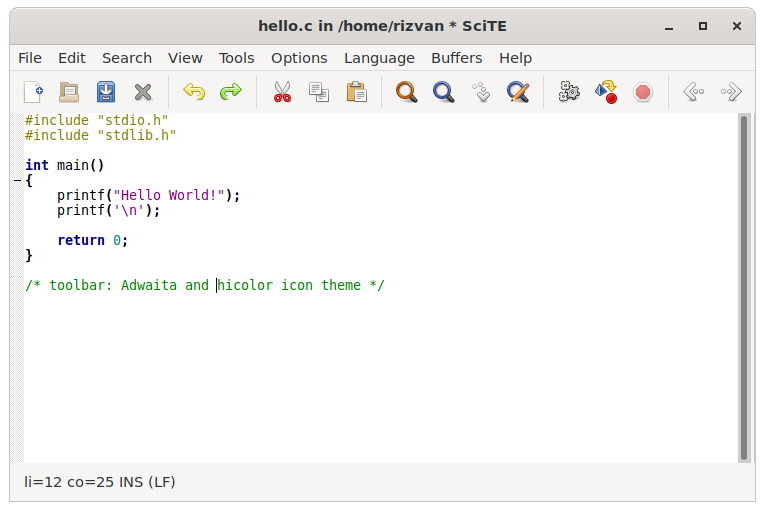765x511 pixels.
Task: Open the Buffers menu
Action: click(x=456, y=58)
